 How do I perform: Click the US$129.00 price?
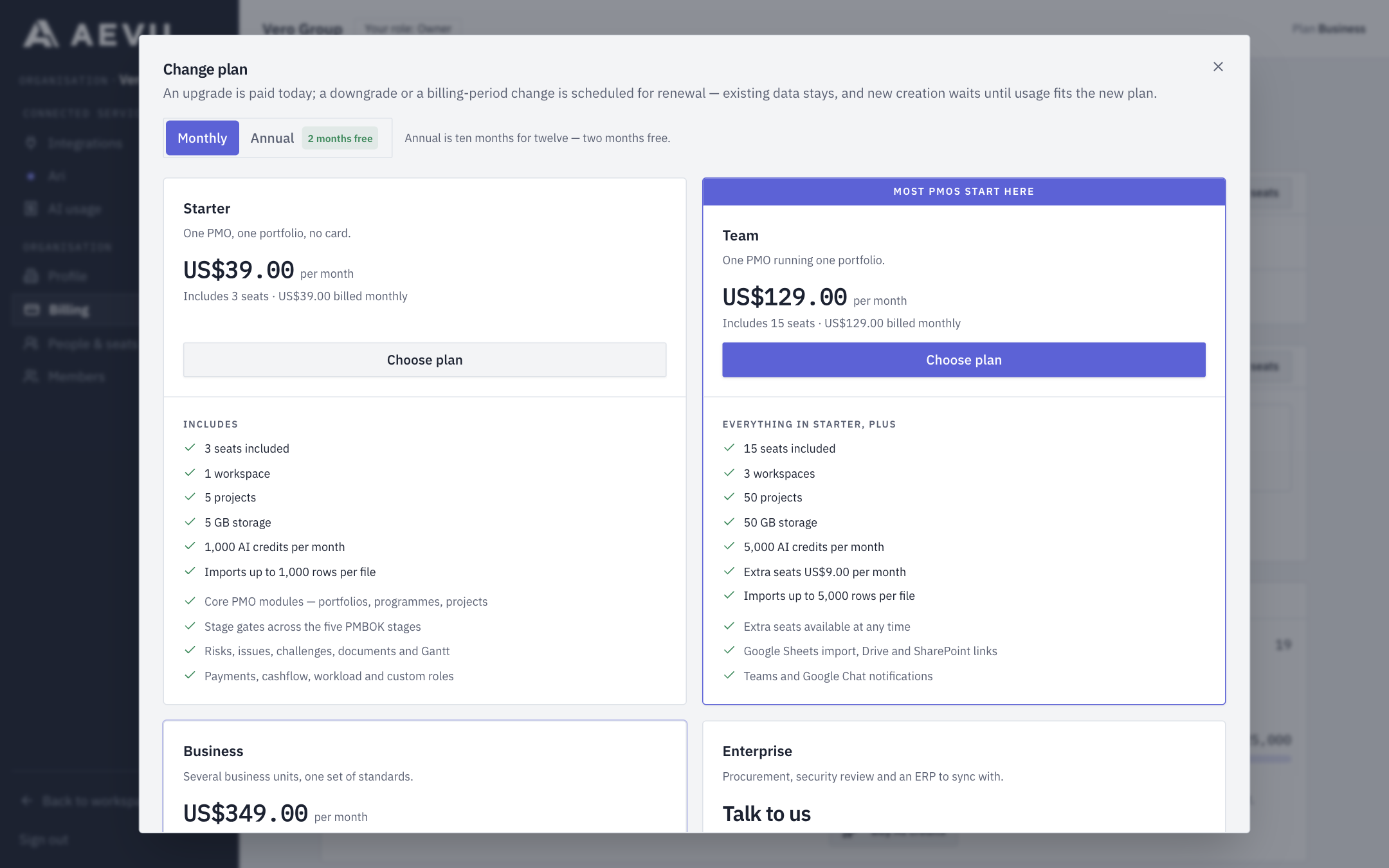click(x=785, y=297)
